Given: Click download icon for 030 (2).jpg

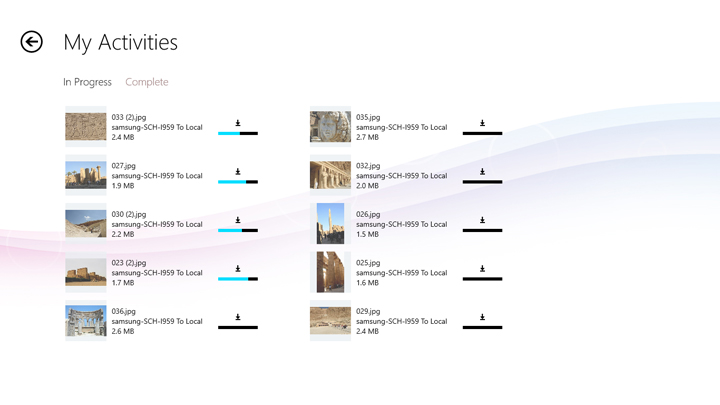Looking at the screenshot, I should click(238, 221).
